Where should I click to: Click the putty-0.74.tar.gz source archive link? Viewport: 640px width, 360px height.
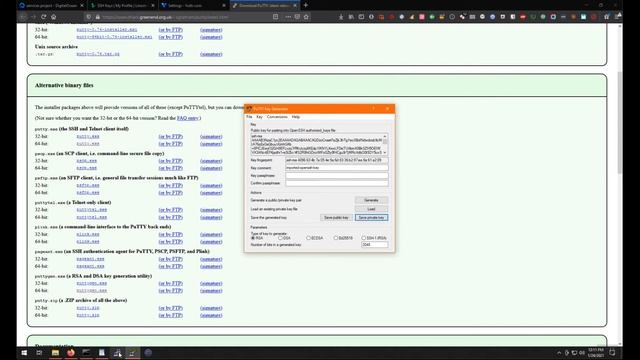point(98,54)
